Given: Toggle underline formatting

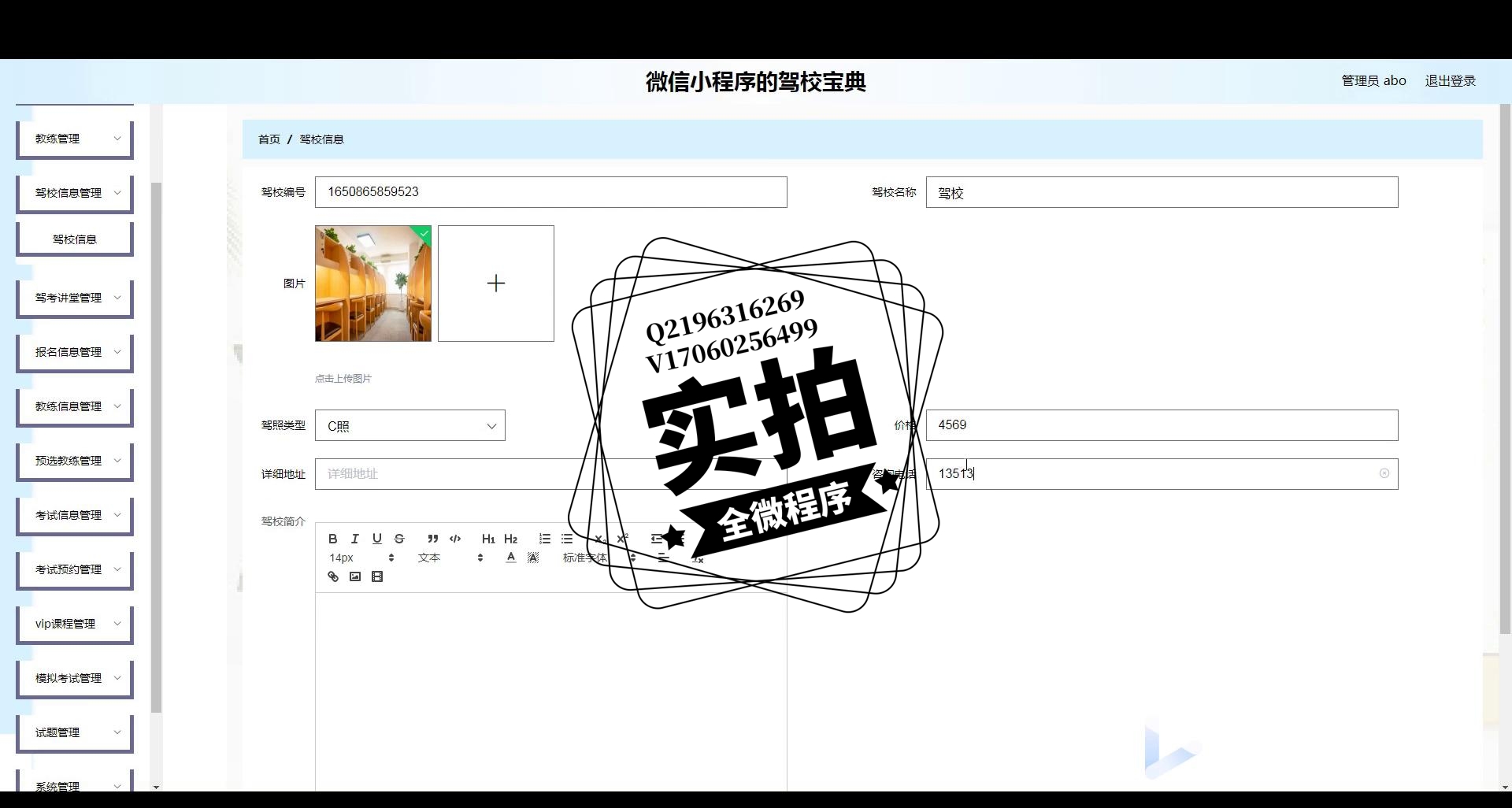Looking at the screenshot, I should click(377, 539).
